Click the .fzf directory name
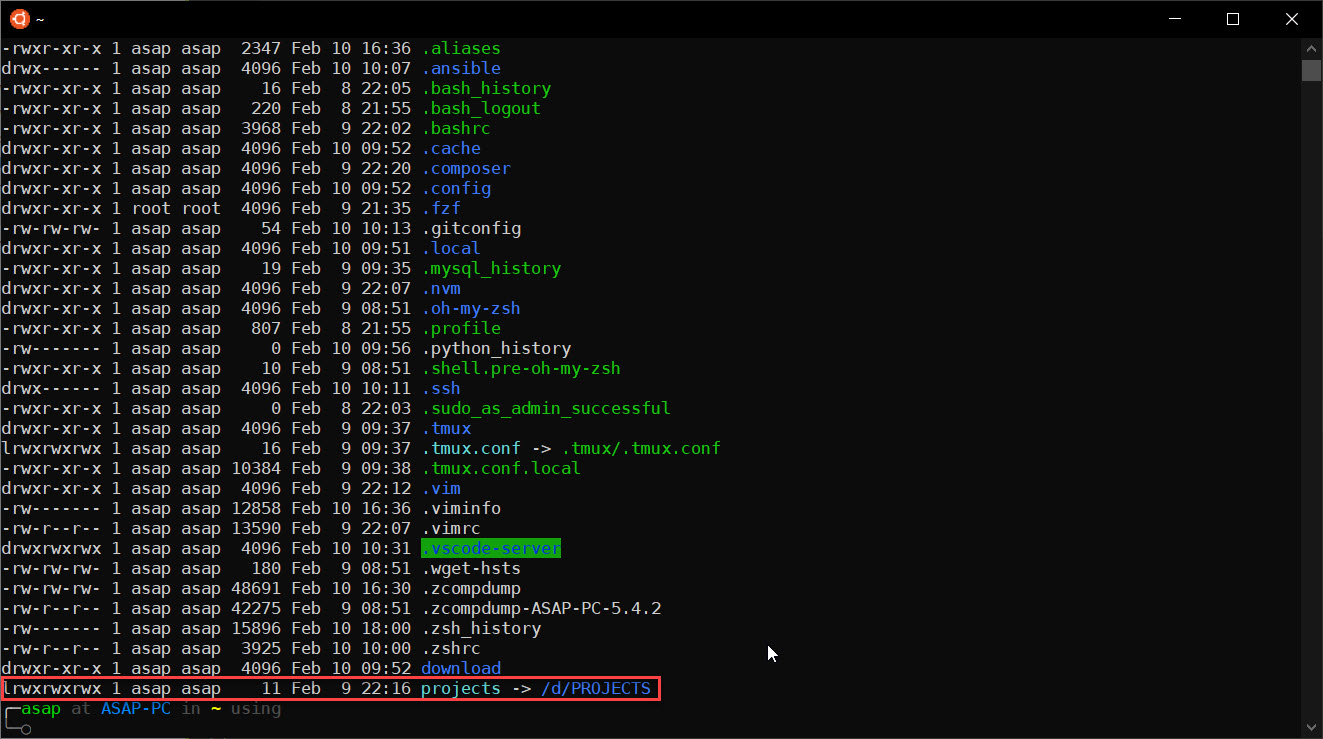Screen dimensions: 1323x739 click(x=441, y=208)
